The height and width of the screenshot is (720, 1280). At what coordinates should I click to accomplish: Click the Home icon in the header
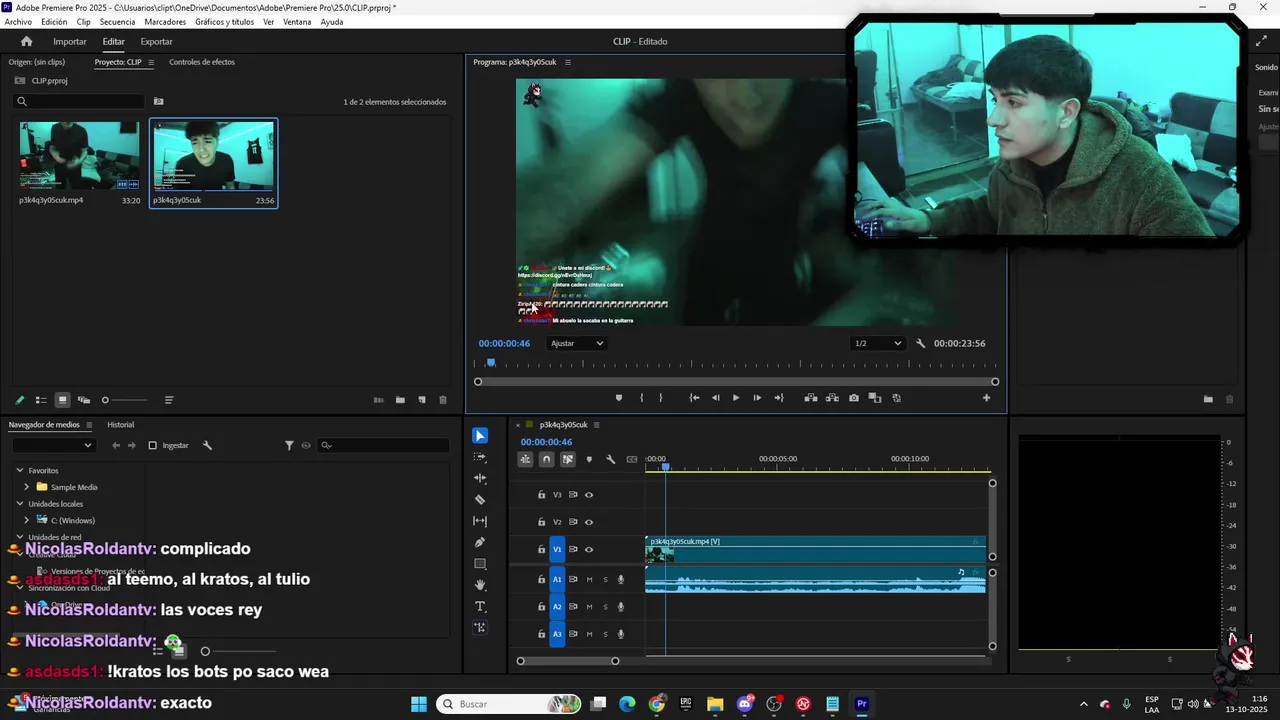pyautogui.click(x=27, y=41)
